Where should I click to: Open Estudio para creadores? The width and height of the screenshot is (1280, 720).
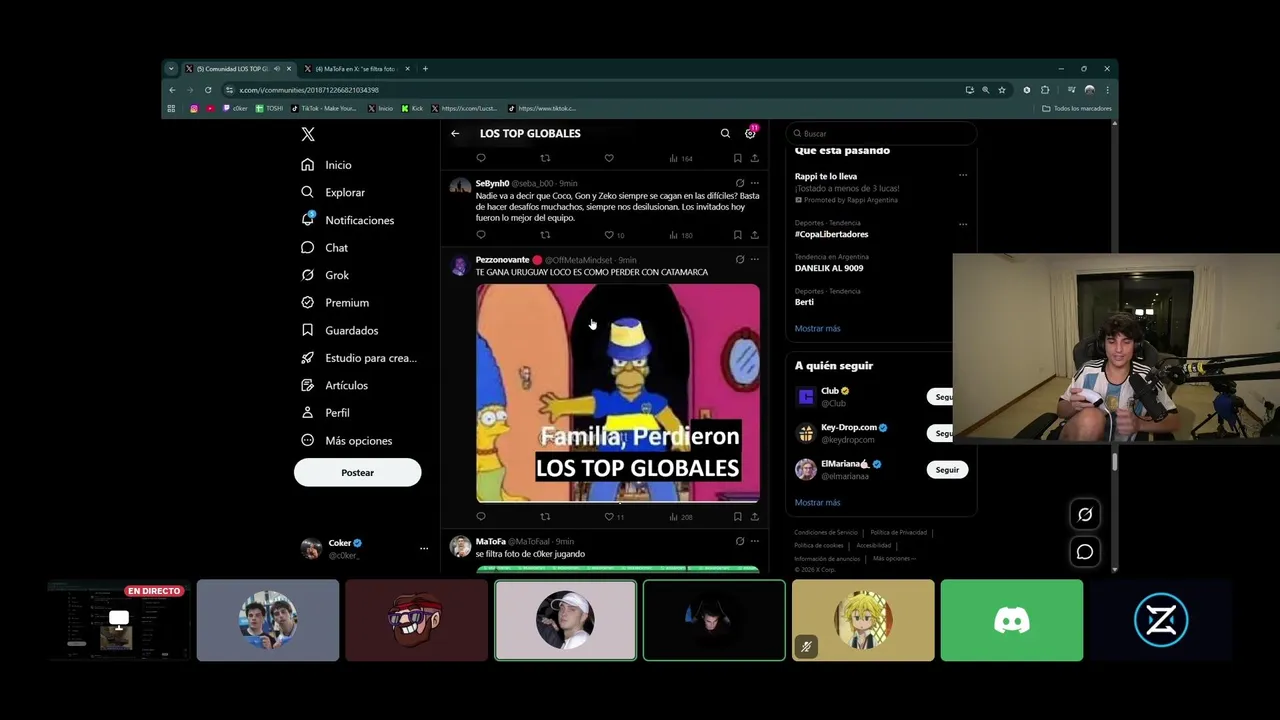click(359, 358)
